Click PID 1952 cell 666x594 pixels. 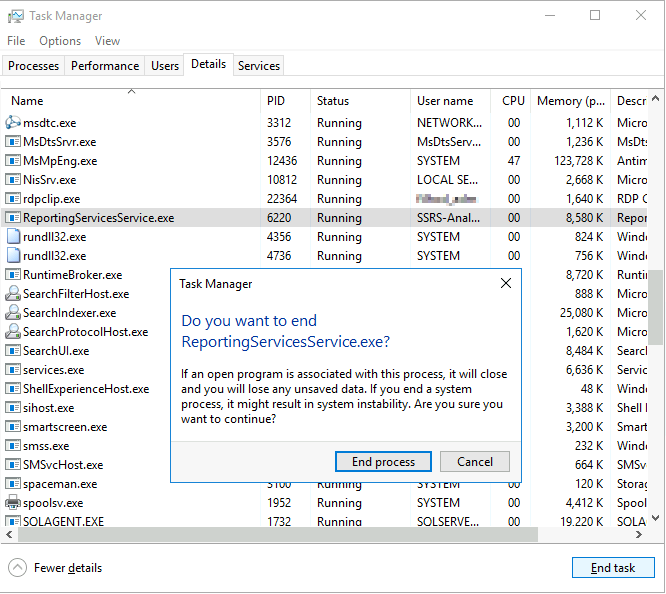[279, 503]
